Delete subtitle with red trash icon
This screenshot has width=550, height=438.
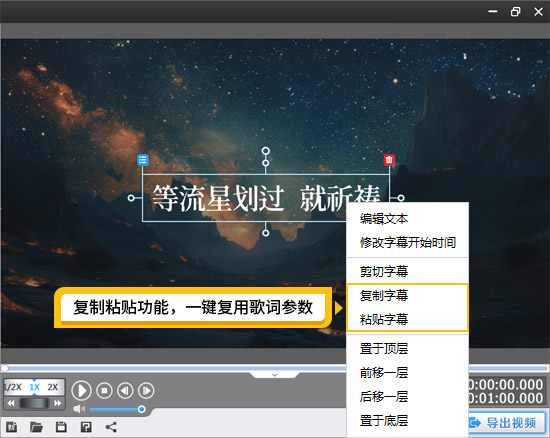pos(389,160)
